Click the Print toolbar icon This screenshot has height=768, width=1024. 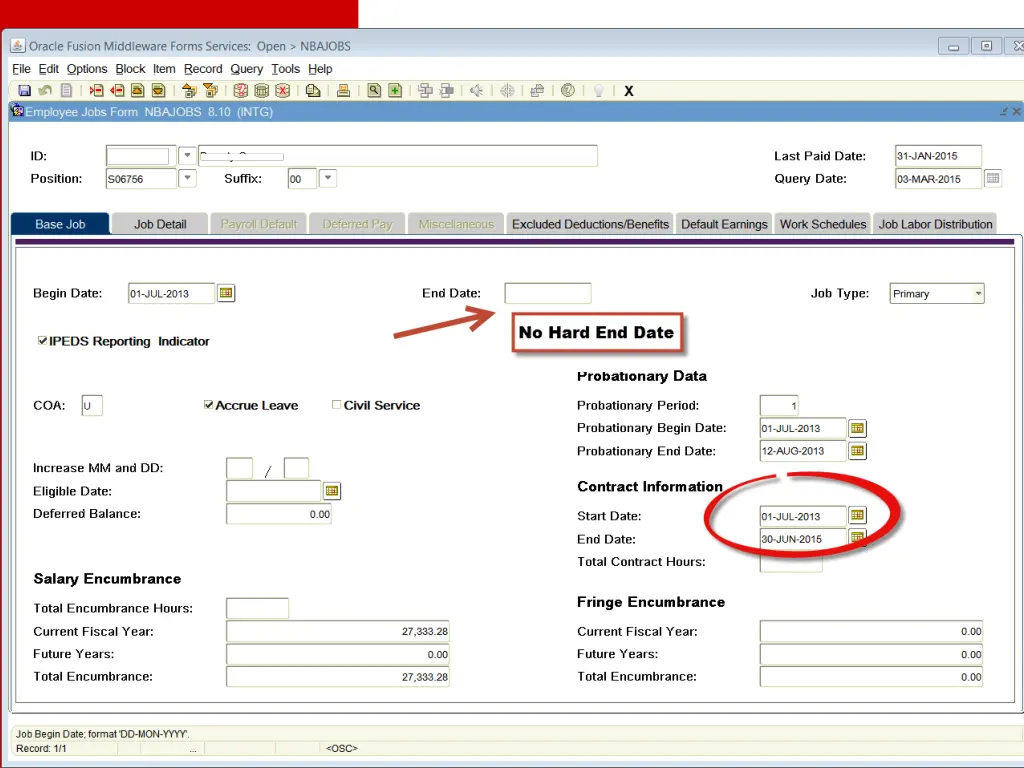[x=343, y=91]
